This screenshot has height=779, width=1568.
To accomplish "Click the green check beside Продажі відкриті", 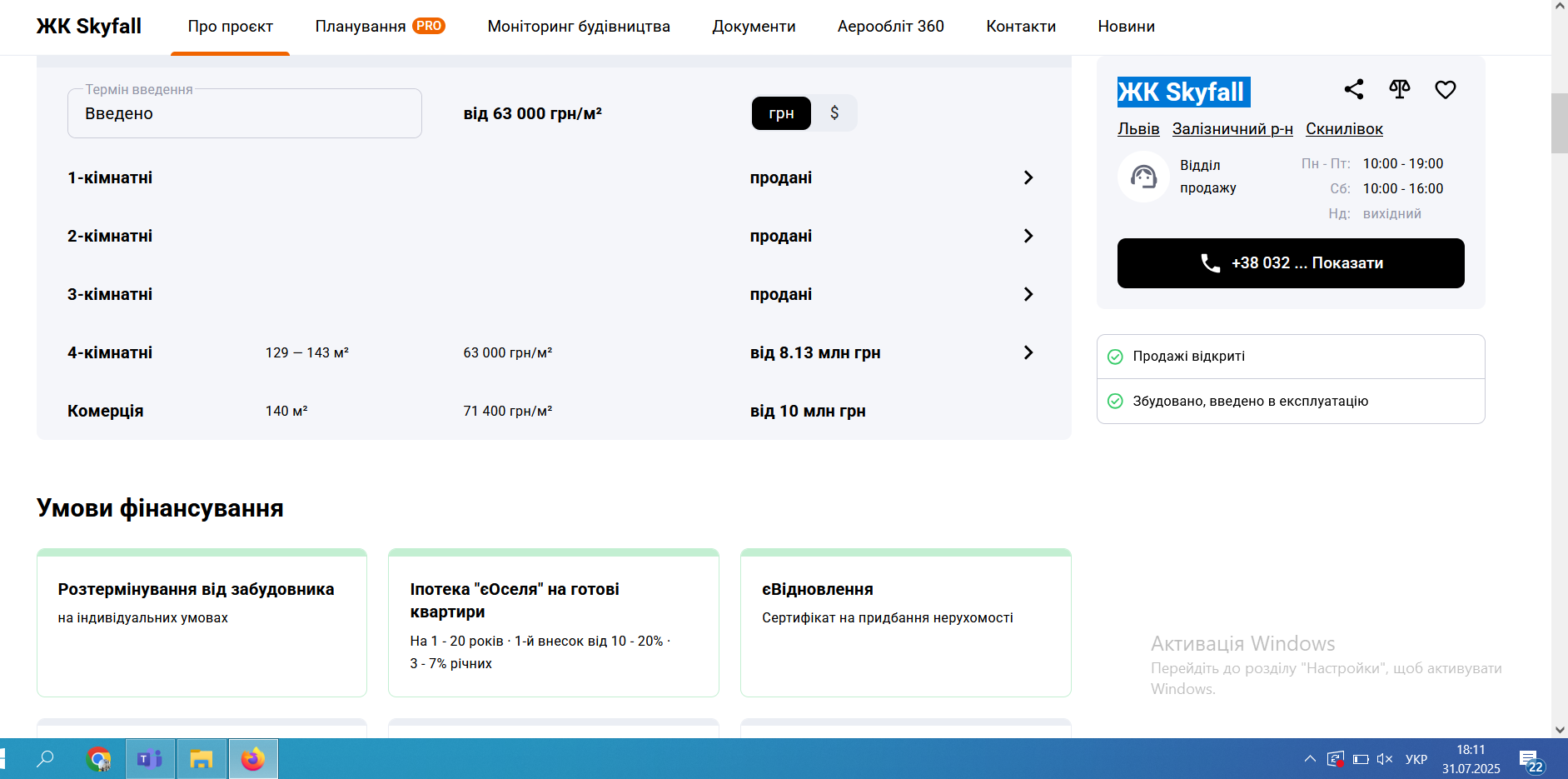I will 1115,357.
